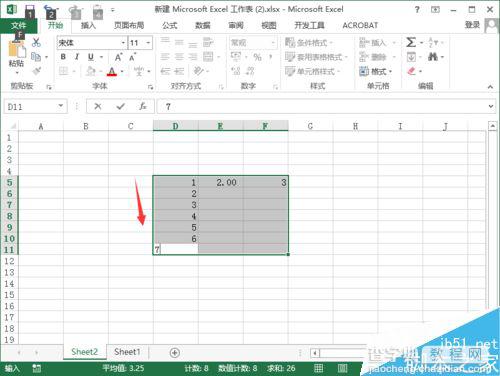Add a new sheet with plus icon
Image resolution: width=500 pixels, height=376 pixels.
point(175,353)
